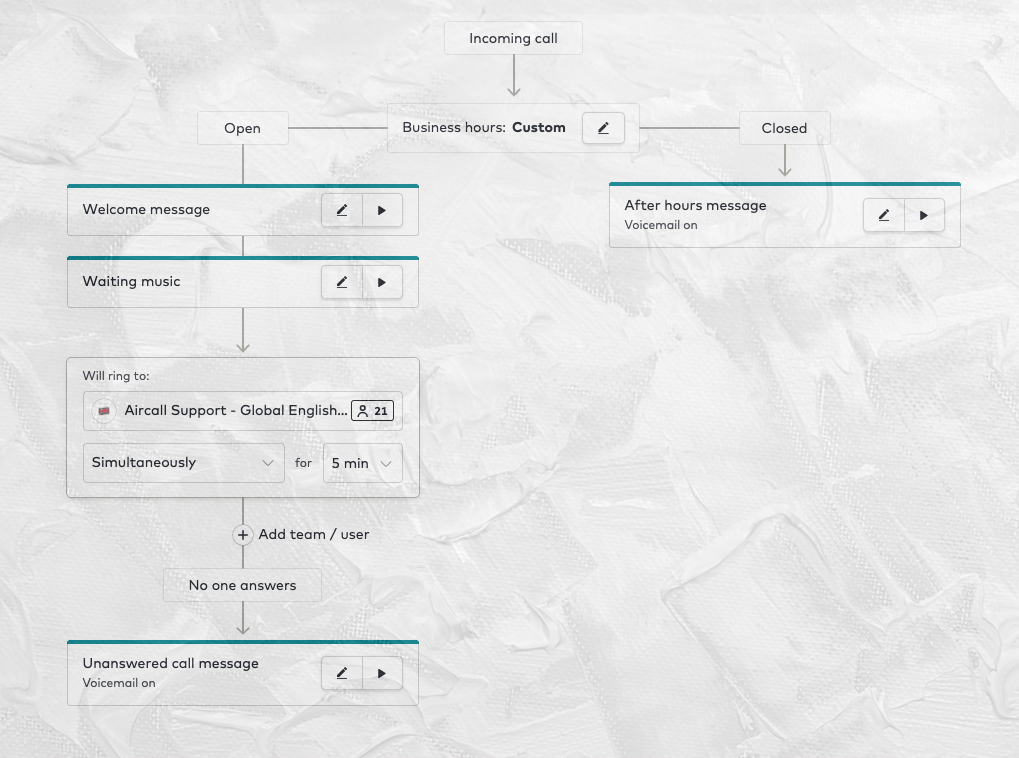Image resolution: width=1019 pixels, height=758 pixels.
Task: Edit the Waiting music
Action: tap(342, 283)
